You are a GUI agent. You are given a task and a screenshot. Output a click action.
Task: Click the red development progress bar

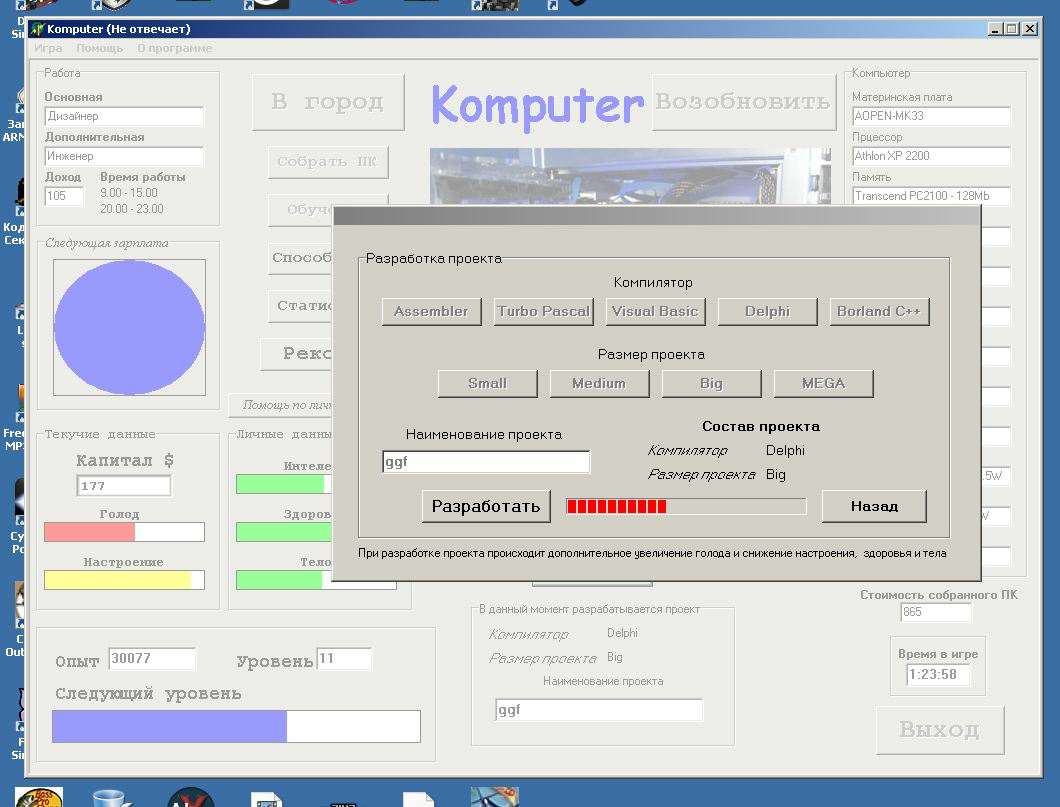tap(685, 506)
